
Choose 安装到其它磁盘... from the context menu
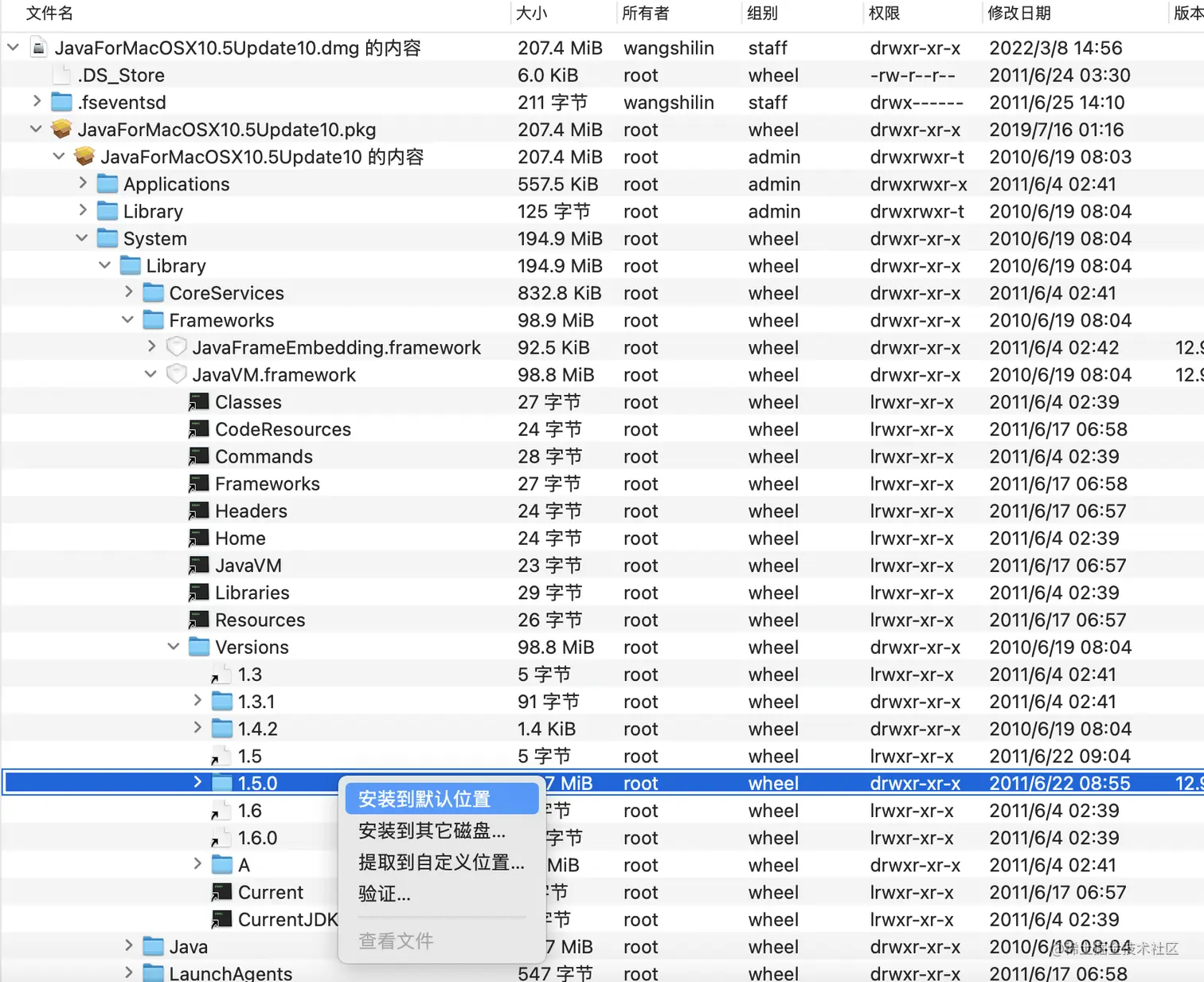pyautogui.click(x=442, y=831)
